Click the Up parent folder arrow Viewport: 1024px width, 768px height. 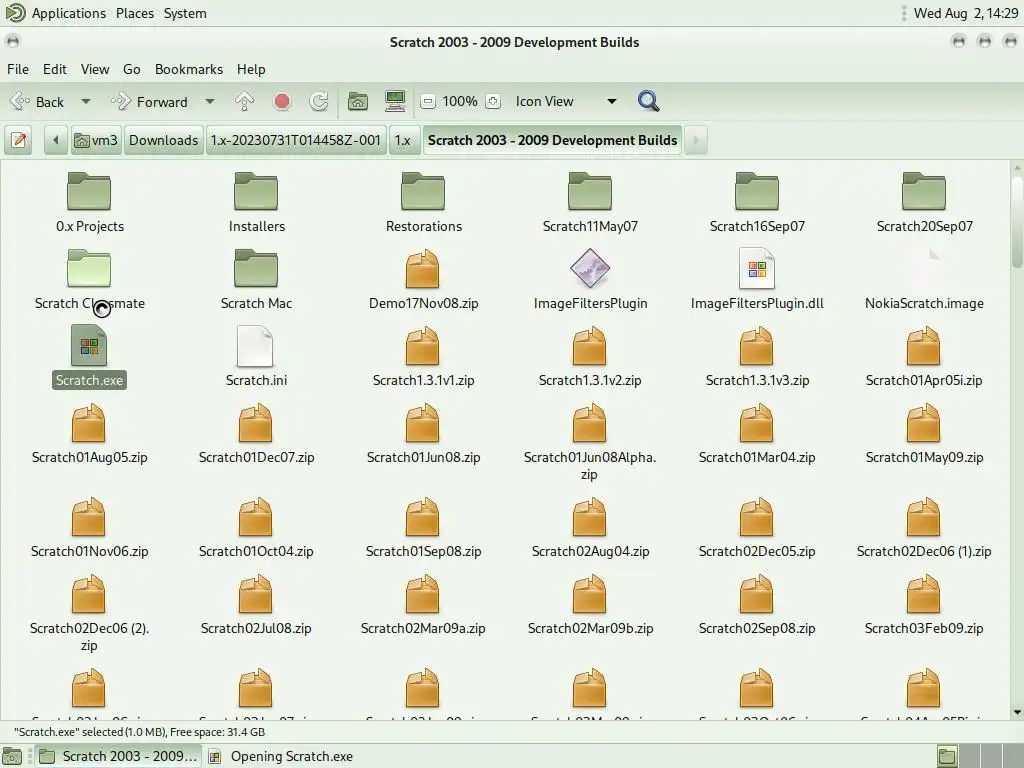point(244,101)
